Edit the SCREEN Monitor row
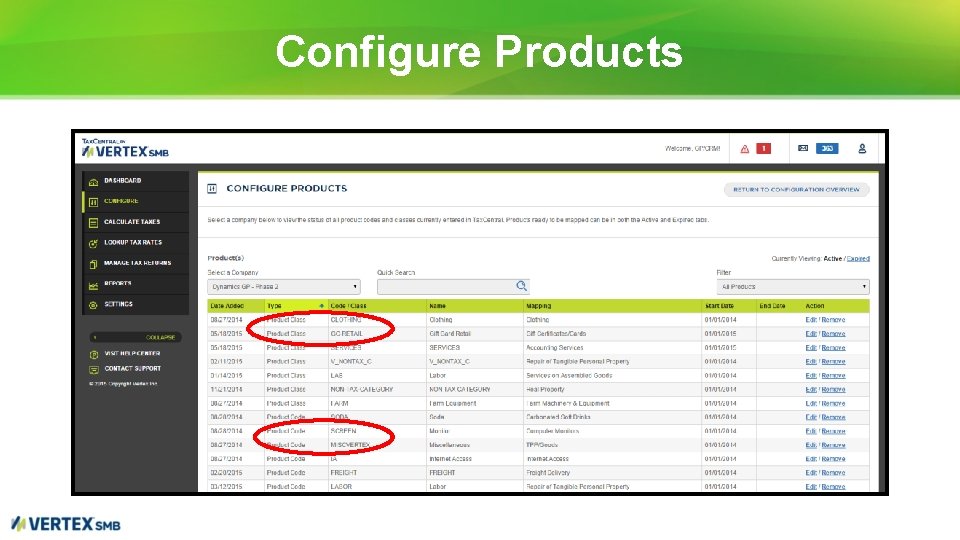Viewport: 960px width, 540px height. point(811,431)
